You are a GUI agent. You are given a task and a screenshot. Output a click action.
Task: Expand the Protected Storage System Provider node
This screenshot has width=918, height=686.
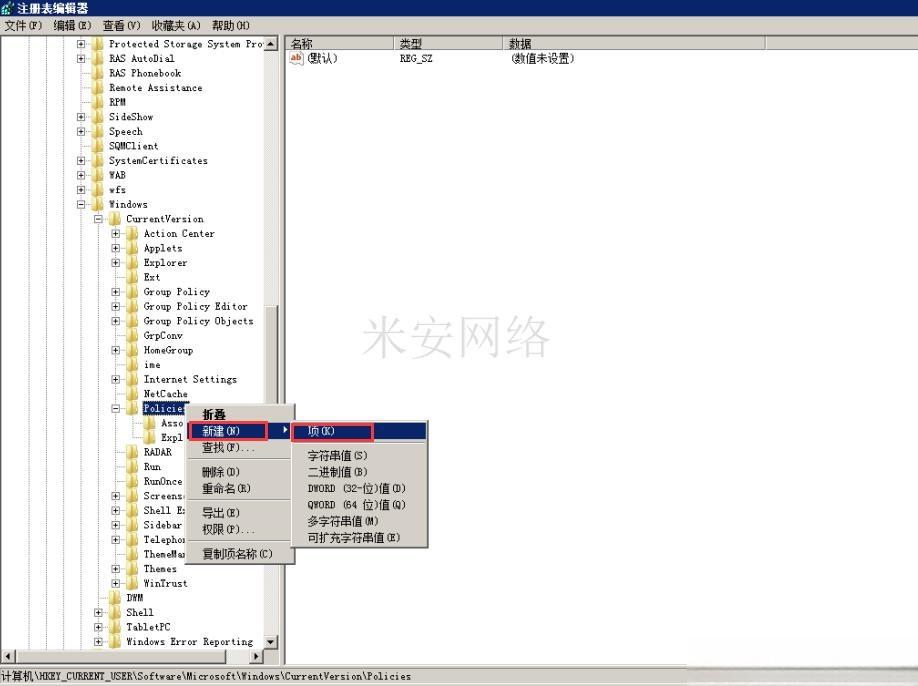click(x=81, y=44)
